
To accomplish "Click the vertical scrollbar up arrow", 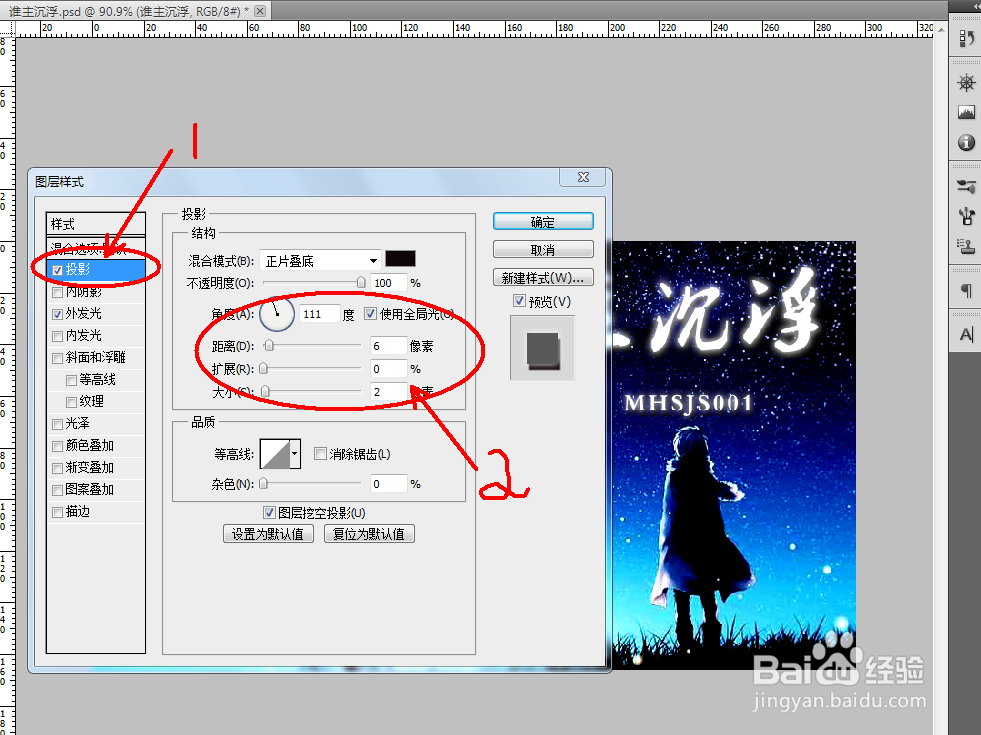I will [x=941, y=29].
